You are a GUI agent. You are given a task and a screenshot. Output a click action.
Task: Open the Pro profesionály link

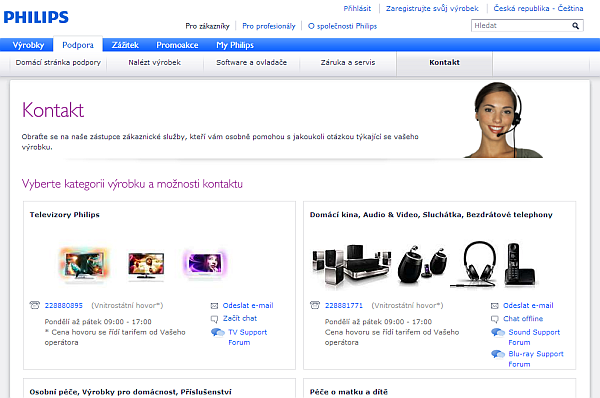(269, 26)
